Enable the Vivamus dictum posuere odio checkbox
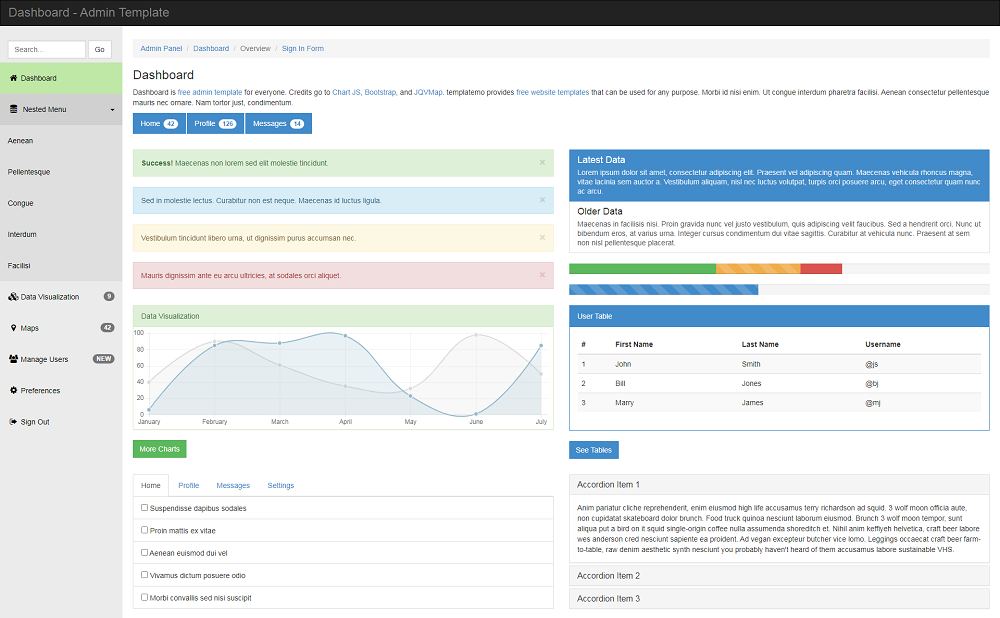The width and height of the screenshot is (1000, 618). pyautogui.click(x=145, y=575)
